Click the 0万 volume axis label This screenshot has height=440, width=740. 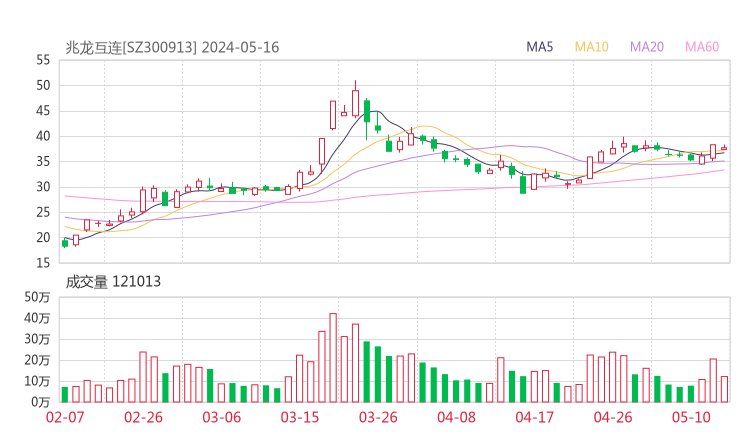pyautogui.click(x=40, y=402)
